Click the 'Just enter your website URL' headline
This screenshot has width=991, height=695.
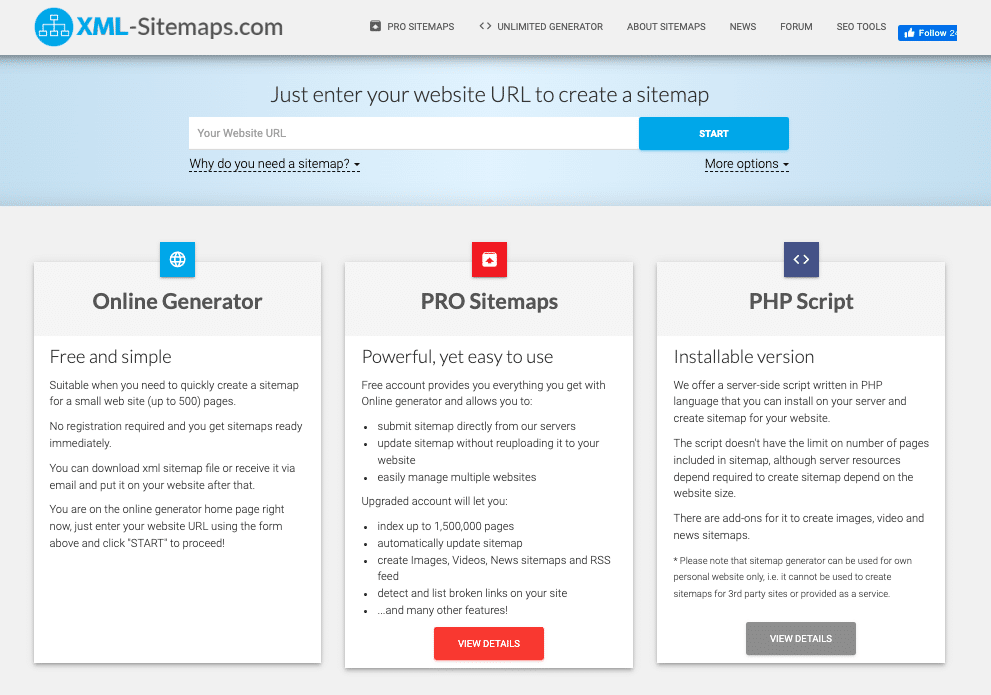490,95
